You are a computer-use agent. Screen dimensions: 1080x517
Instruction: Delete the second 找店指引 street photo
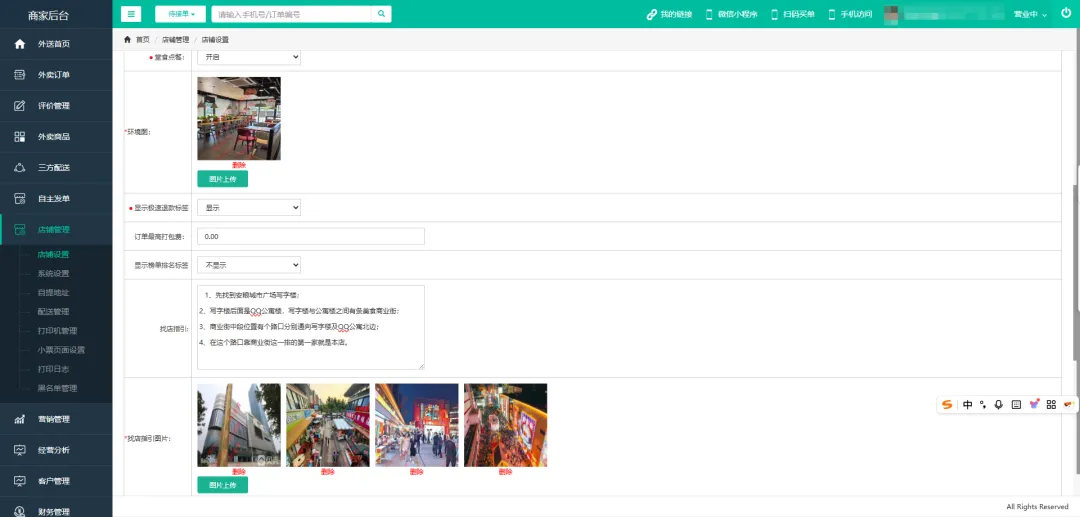click(328, 472)
